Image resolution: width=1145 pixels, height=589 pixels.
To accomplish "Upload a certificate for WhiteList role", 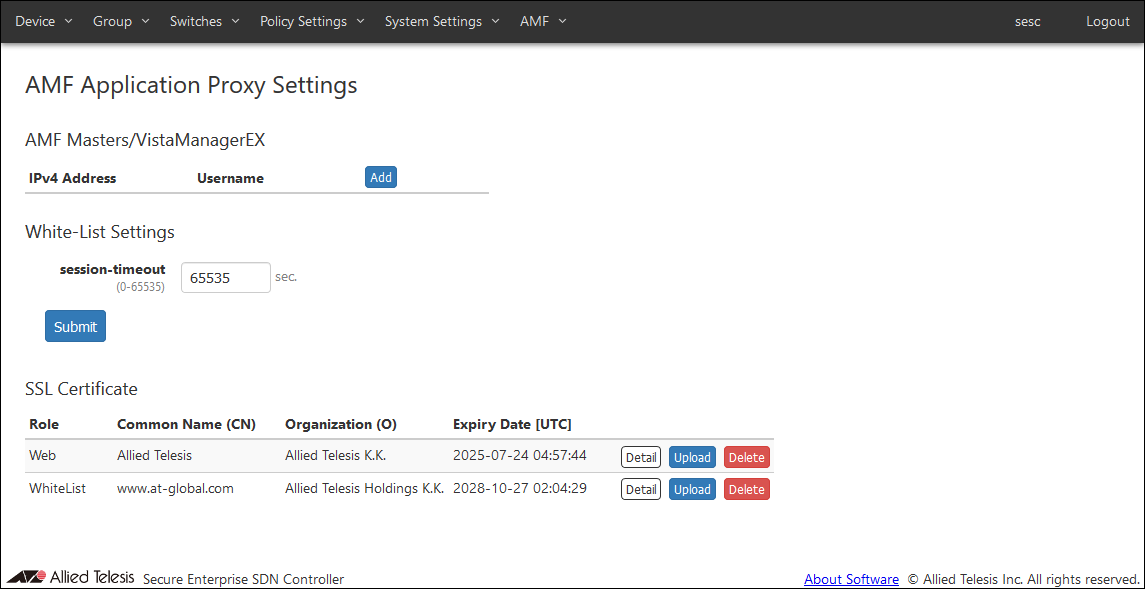I will (x=692, y=489).
